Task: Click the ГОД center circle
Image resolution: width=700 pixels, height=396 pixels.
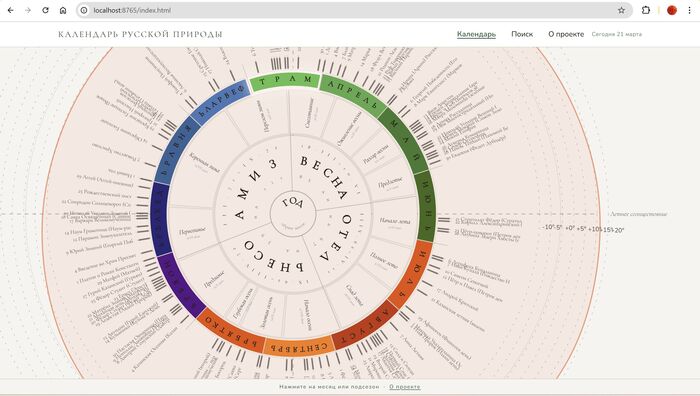Action: coord(293,214)
